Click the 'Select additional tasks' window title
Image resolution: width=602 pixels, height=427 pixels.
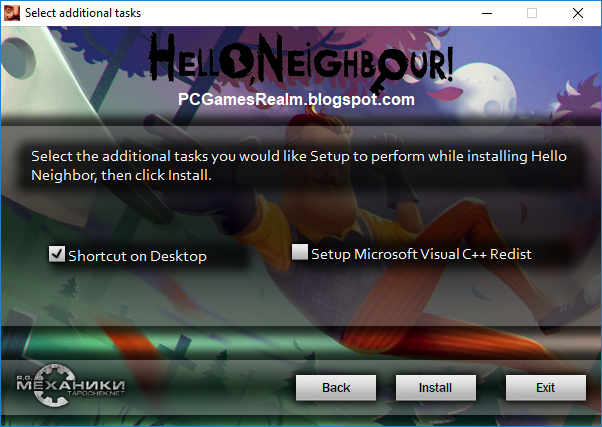[83, 13]
